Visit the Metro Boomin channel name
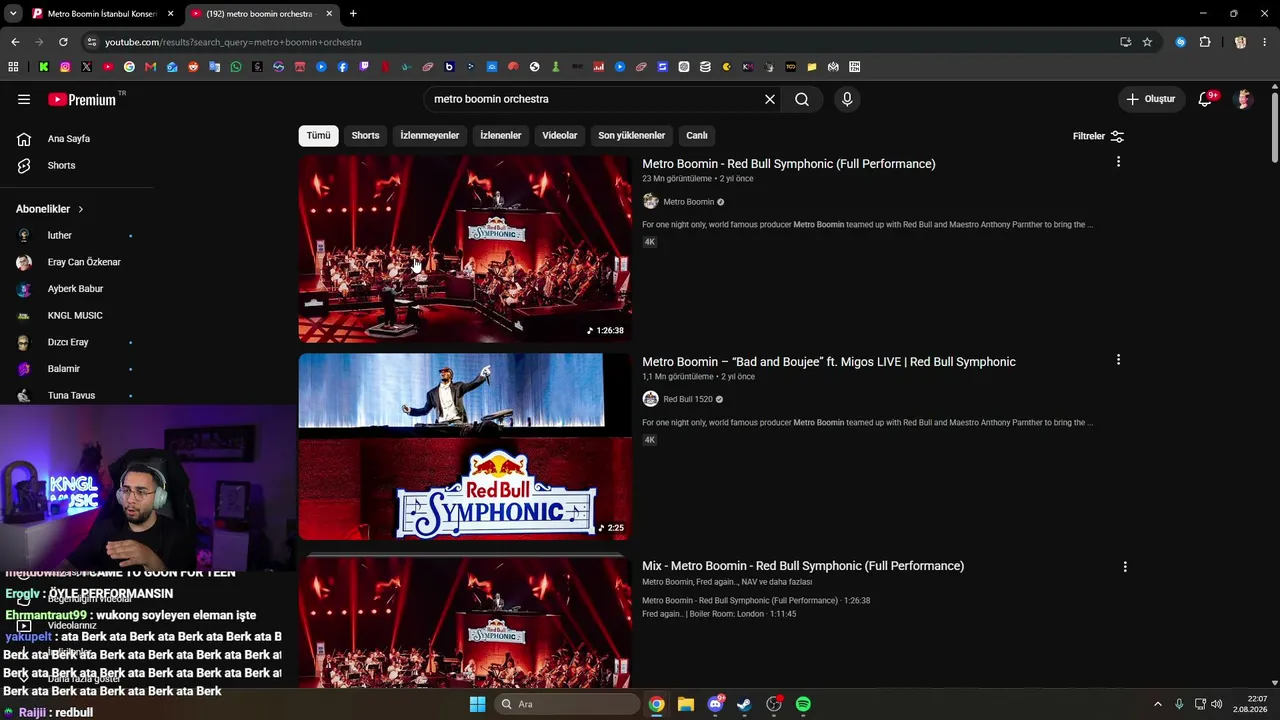Viewport: 1280px width, 720px height. click(689, 202)
